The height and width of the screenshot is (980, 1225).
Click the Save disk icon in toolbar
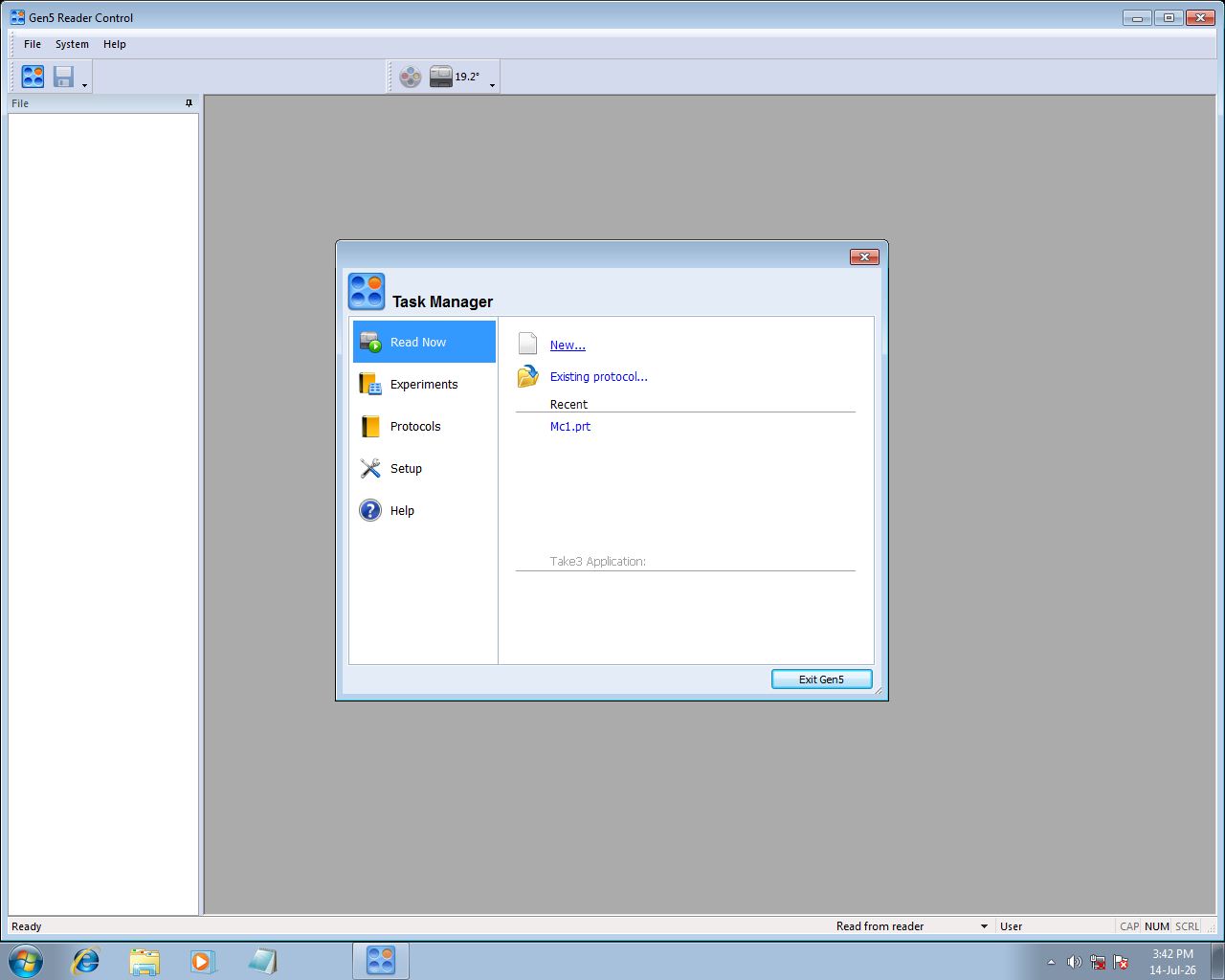tap(64, 77)
